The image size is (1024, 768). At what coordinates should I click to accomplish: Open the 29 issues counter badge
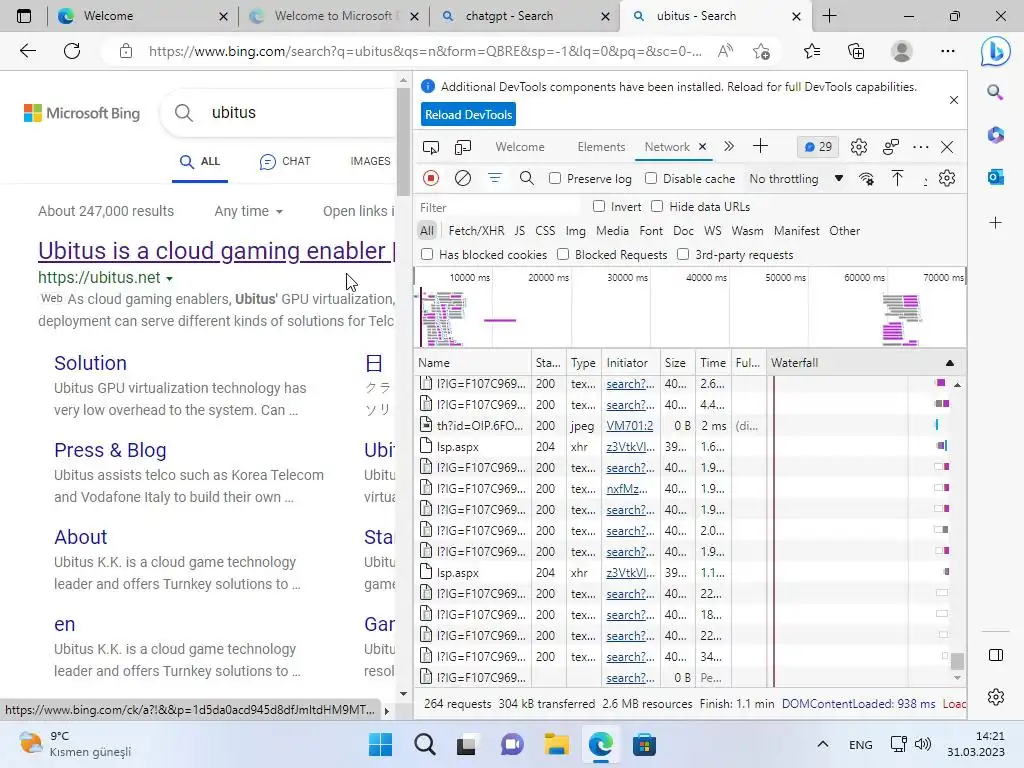point(818,147)
